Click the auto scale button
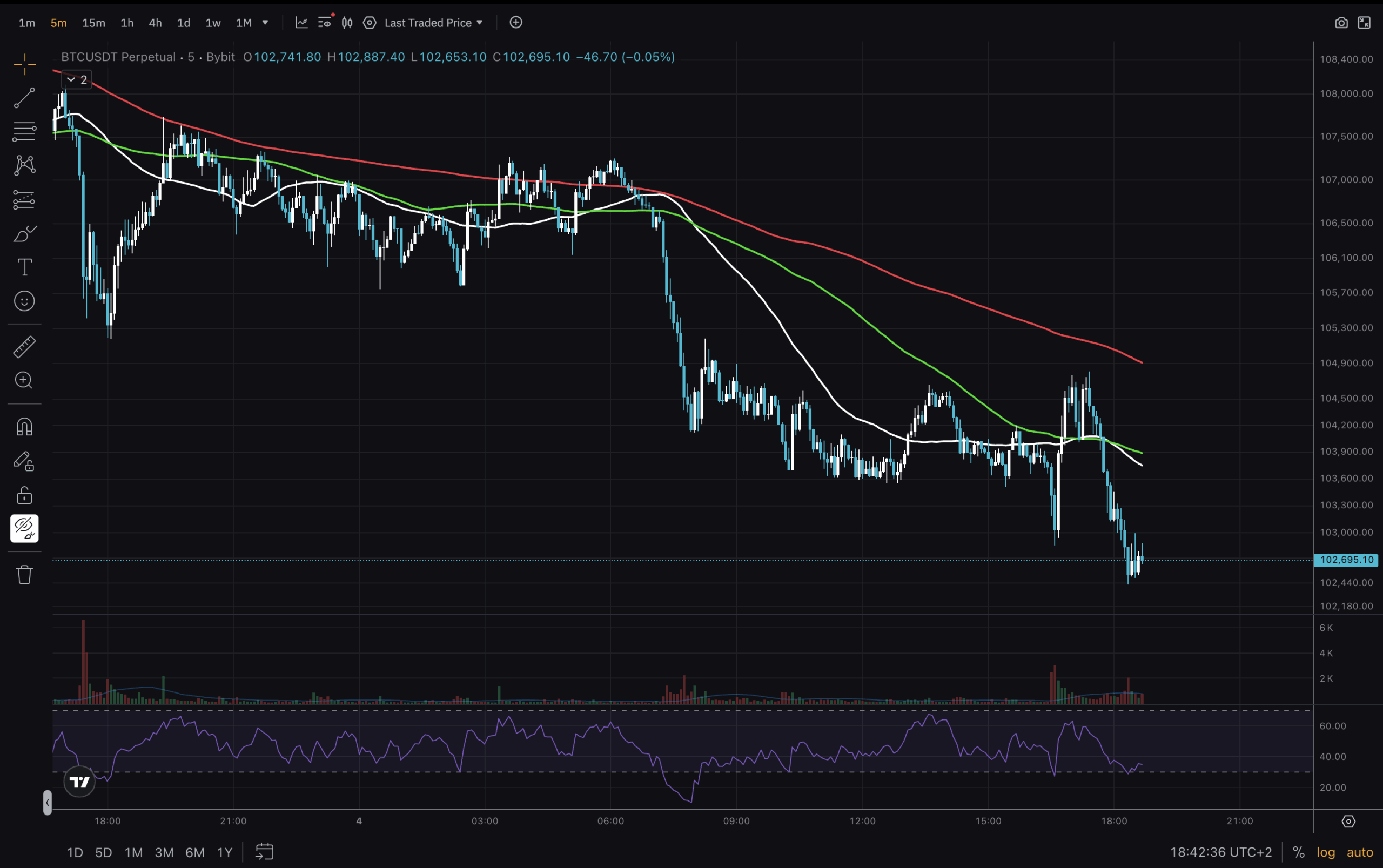Image resolution: width=1383 pixels, height=868 pixels. [1359, 852]
